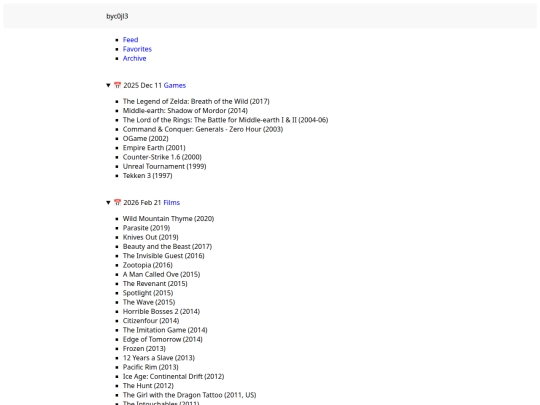Image resolution: width=540 pixels, height=405 pixels.
Task: Select Counter-Strike 1.6 (2000) entry
Action: point(162,157)
